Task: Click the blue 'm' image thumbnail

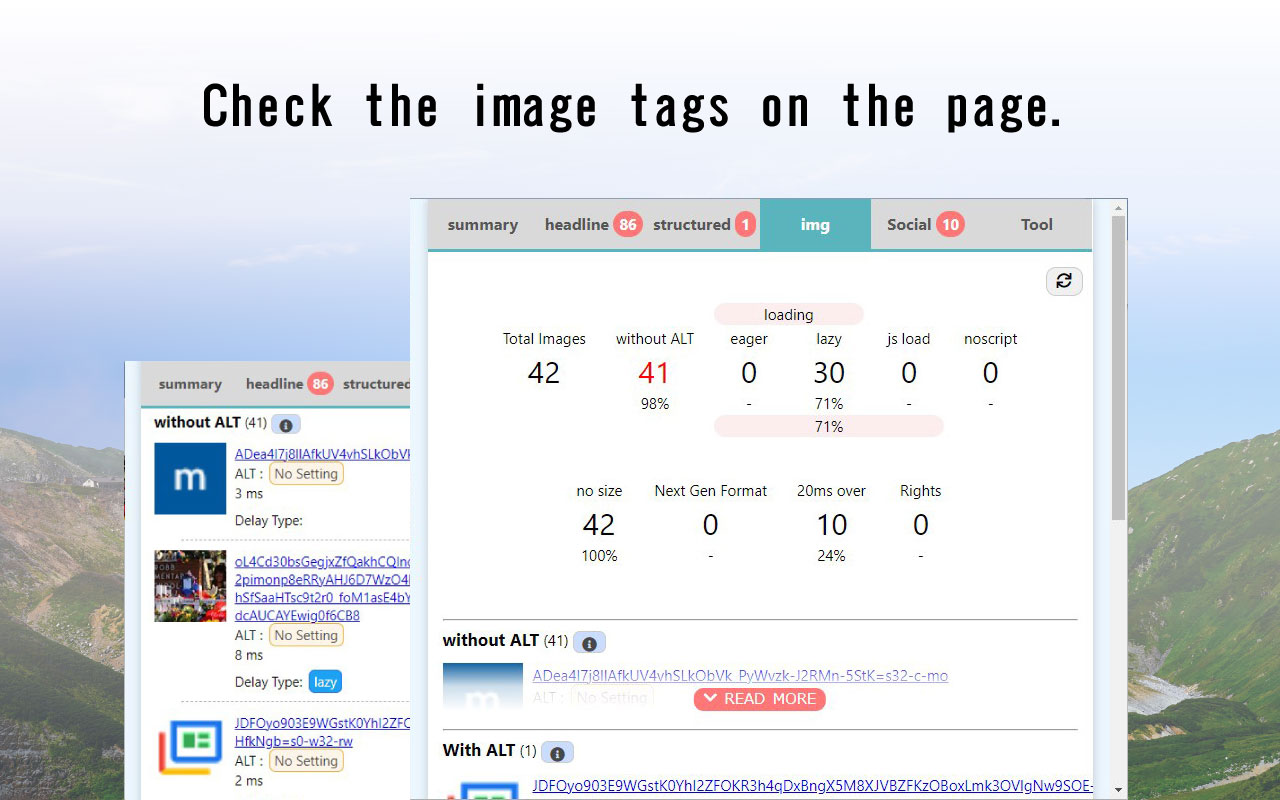Action: pyautogui.click(x=190, y=478)
